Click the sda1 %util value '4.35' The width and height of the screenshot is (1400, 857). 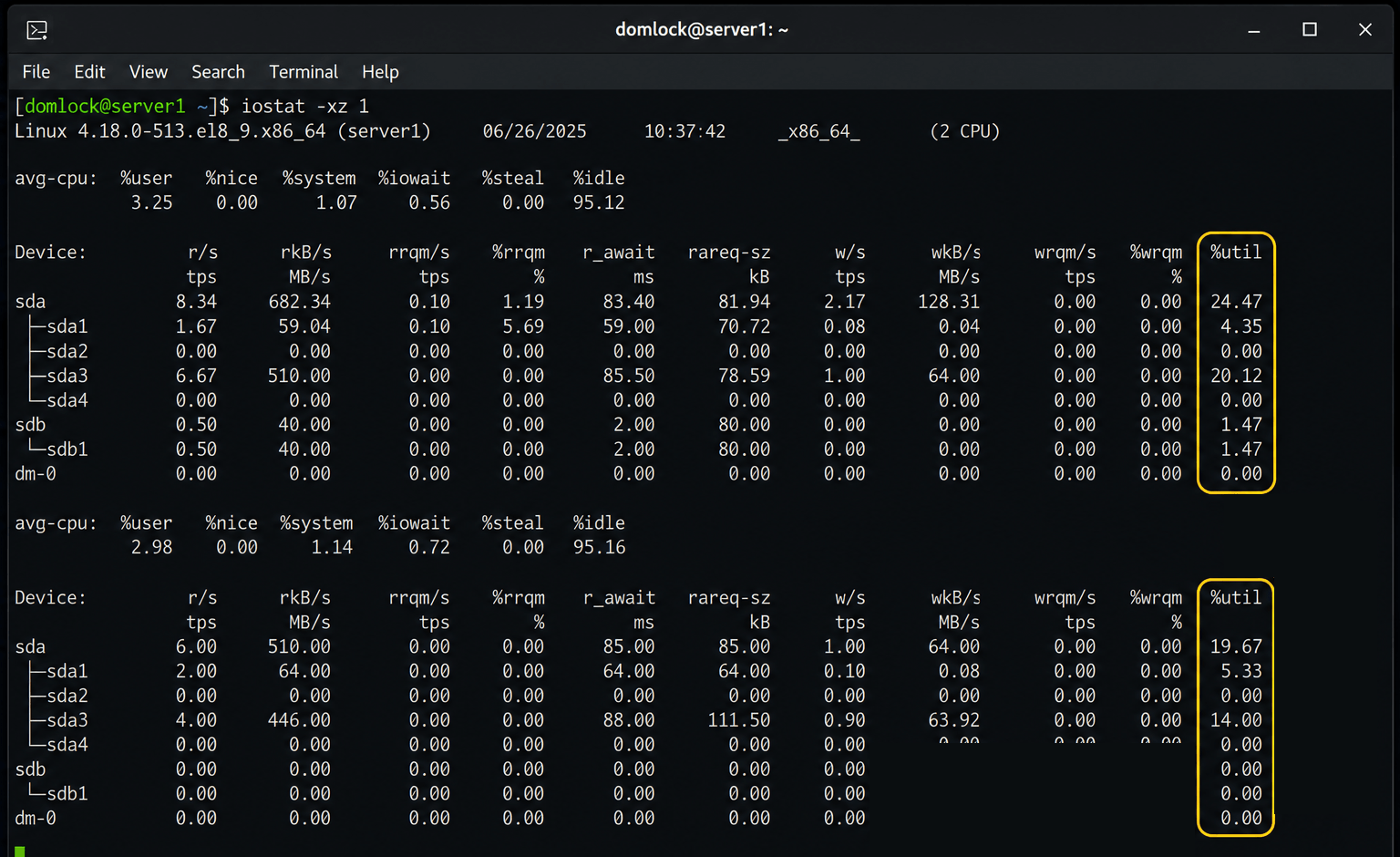click(x=1241, y=326)
